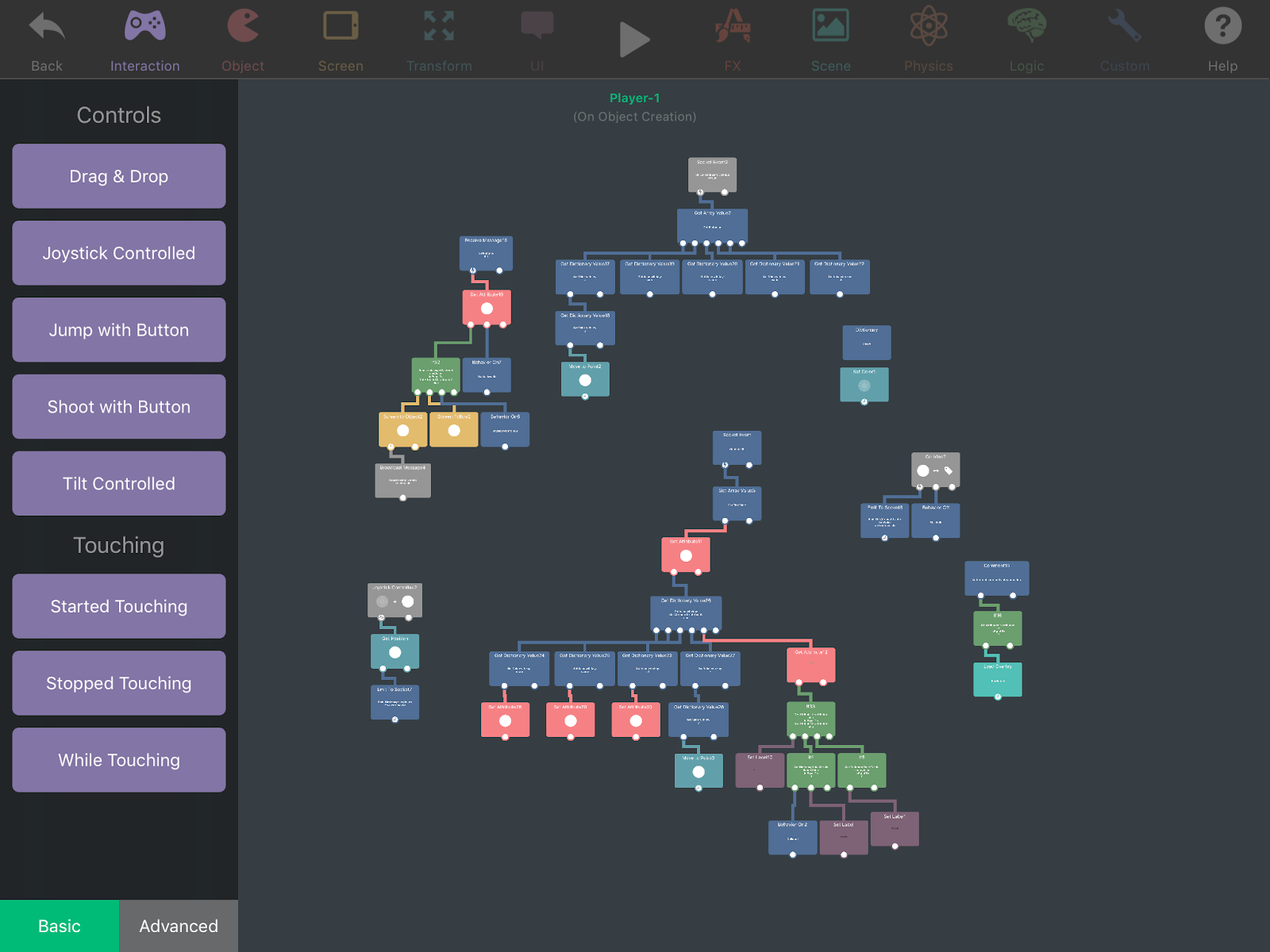Play the project preview
This screenshot has height=952, width=1270.
click(634, 40)
